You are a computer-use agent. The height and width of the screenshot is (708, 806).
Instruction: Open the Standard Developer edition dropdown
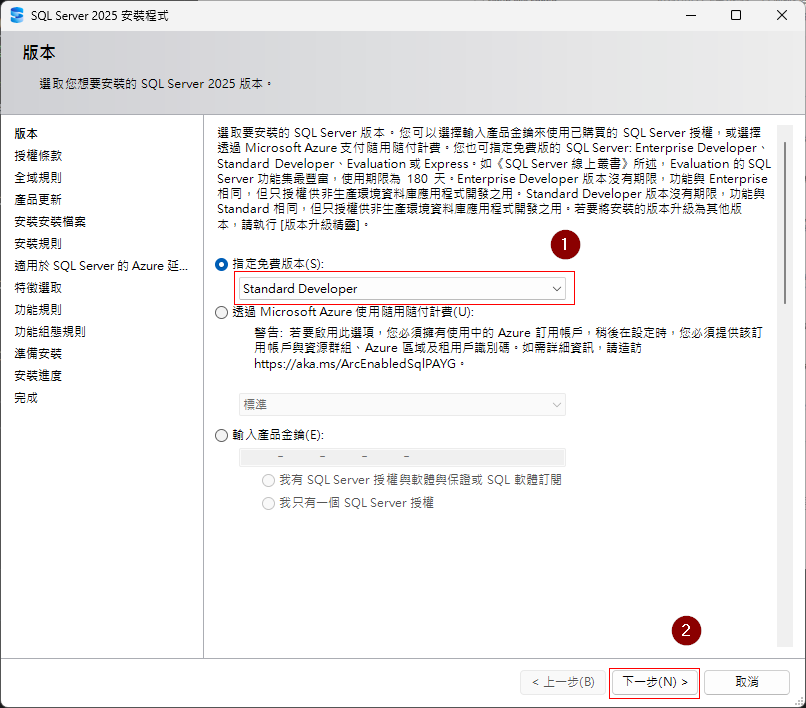(x=402, y=288)
